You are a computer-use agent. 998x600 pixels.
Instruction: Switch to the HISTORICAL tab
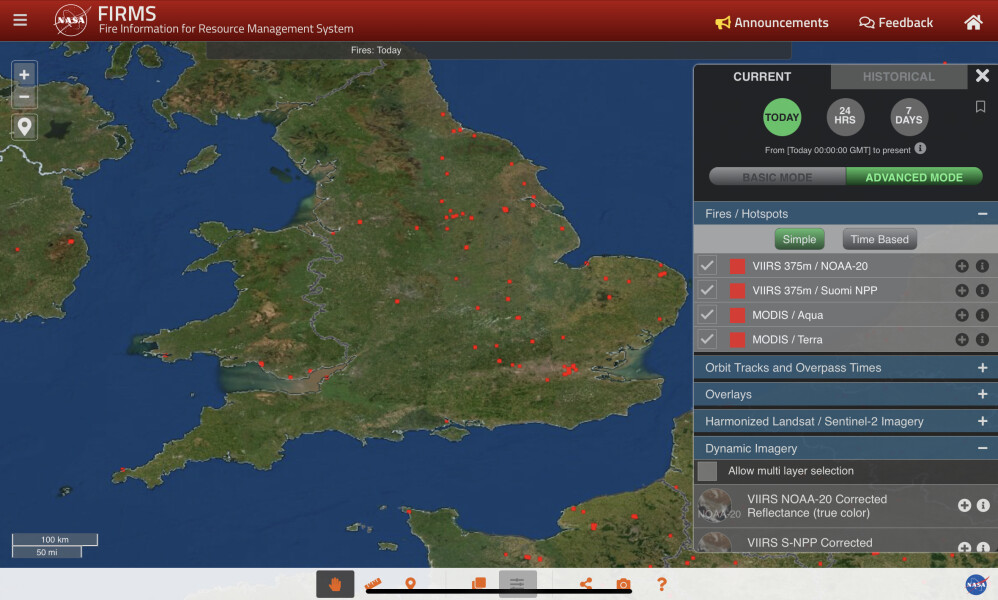point(898,76)
